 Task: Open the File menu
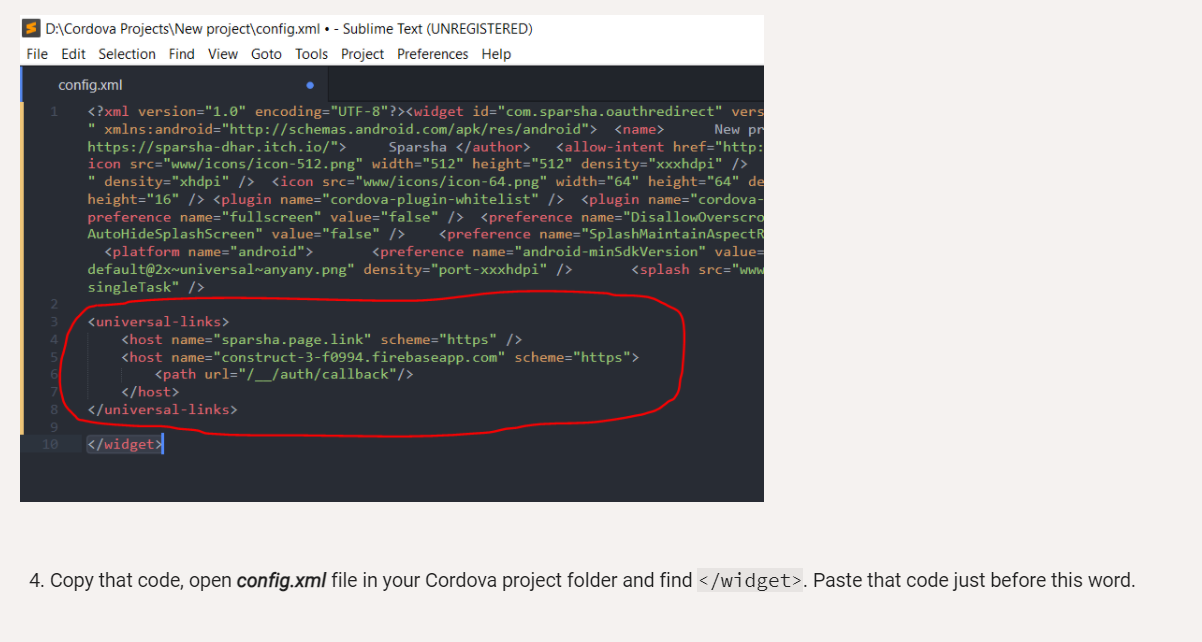pos(36,54)
